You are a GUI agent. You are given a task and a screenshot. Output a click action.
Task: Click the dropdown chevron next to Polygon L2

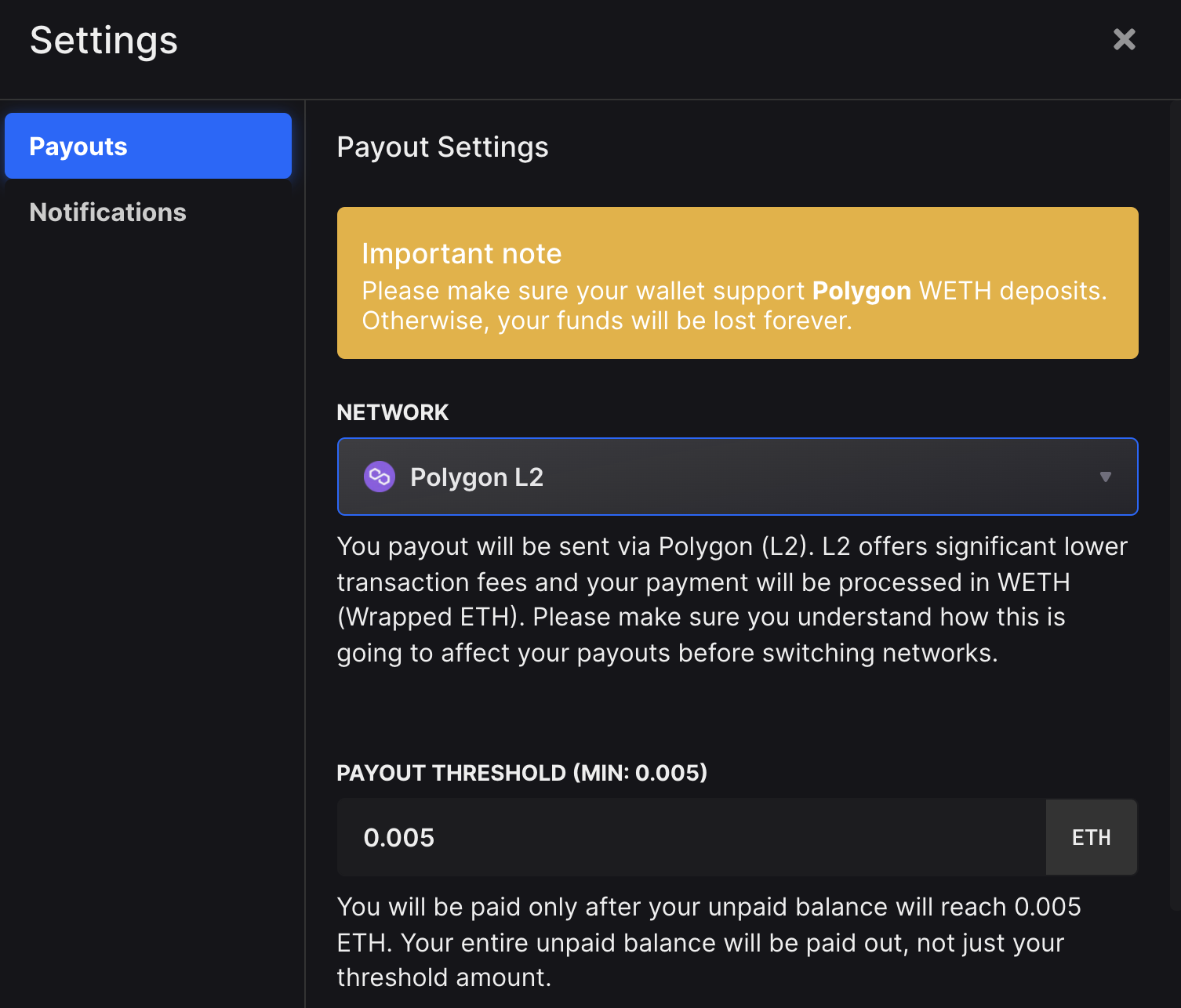[x=1106, y=477]
